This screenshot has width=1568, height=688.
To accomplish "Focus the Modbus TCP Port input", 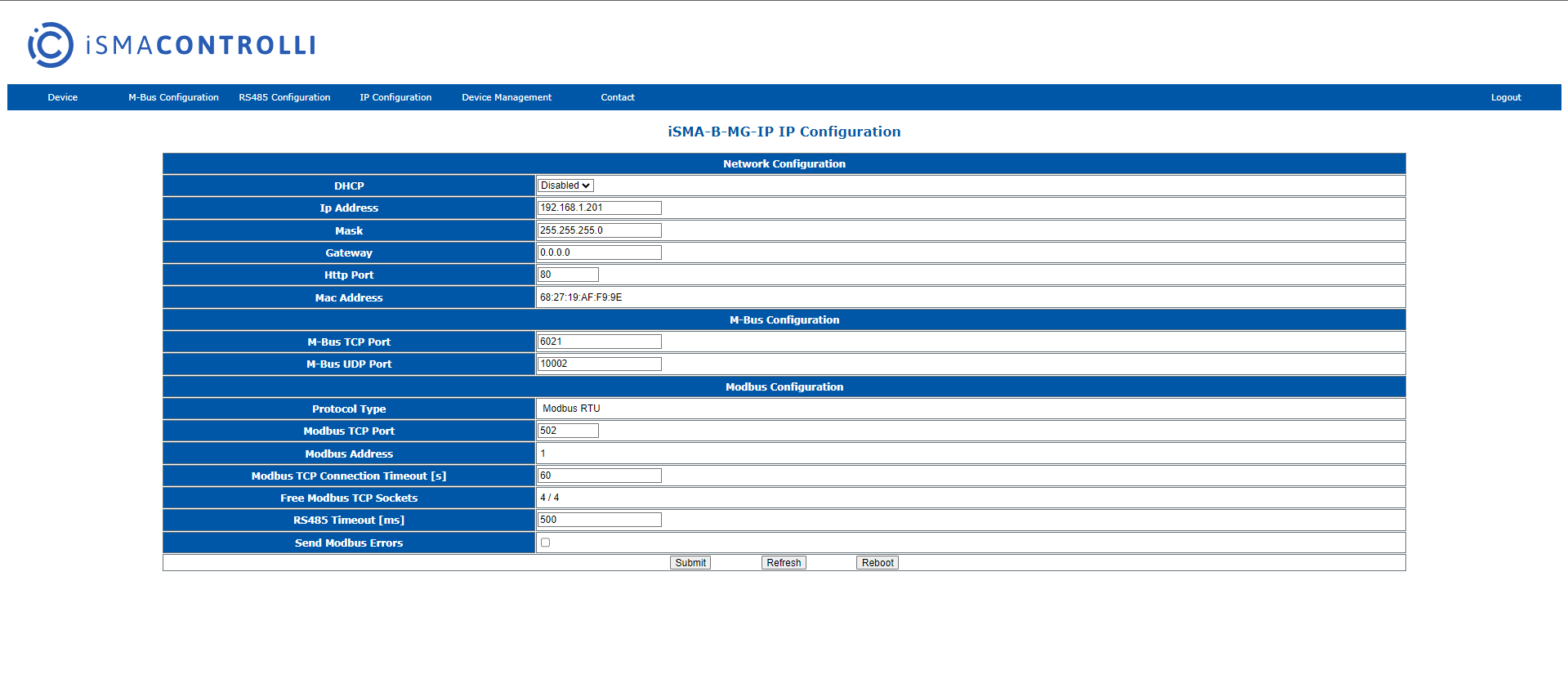I will [x=568, y=431].
